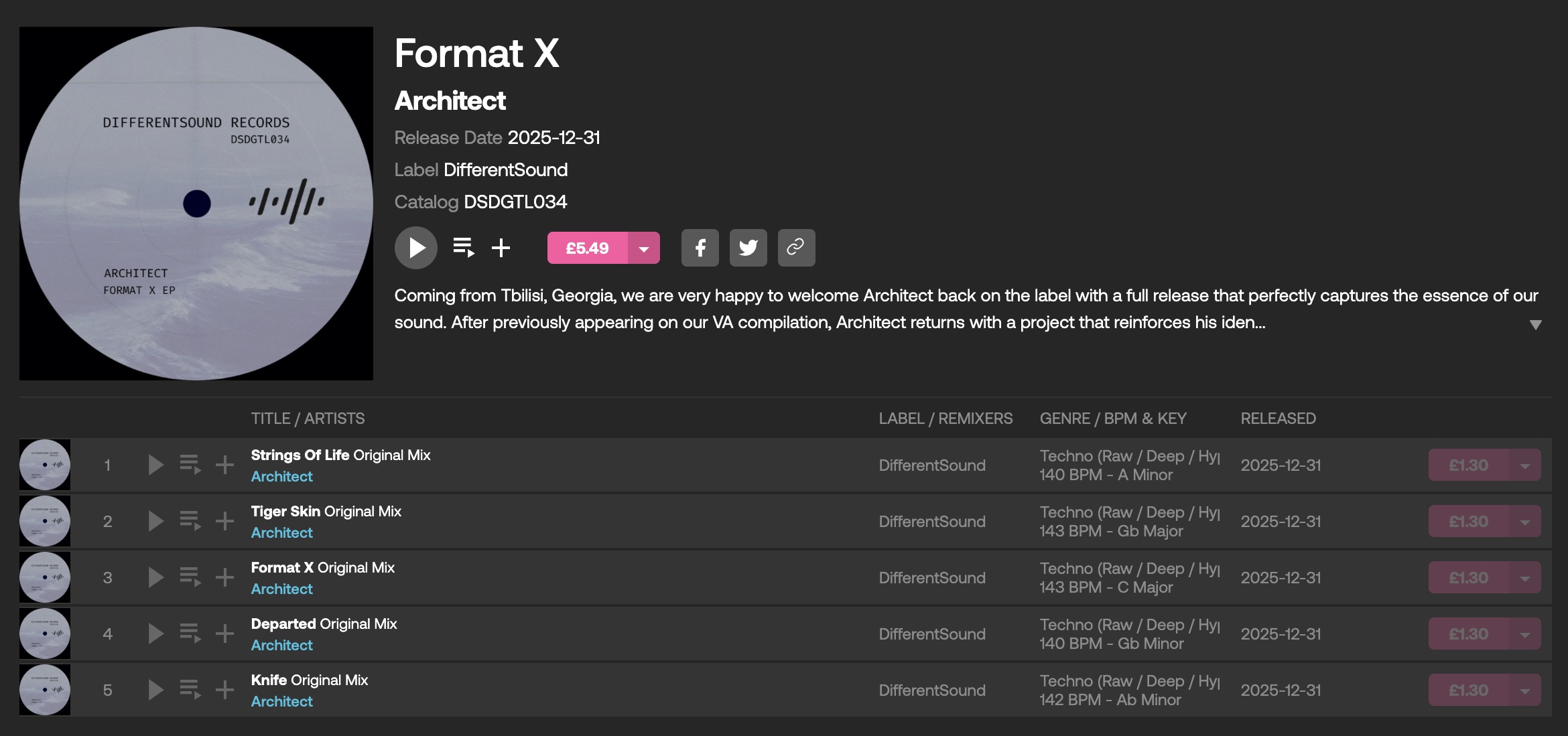Open Strings Of Life price dropdown

(x=1525, y=465)
